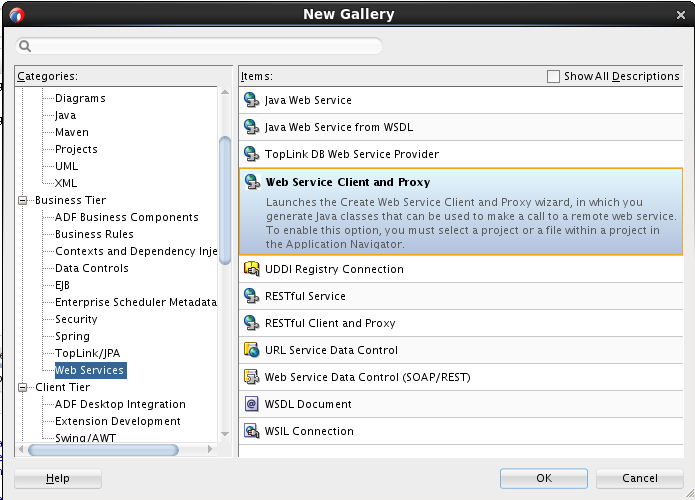695x500 pixels.
Task: Click the RESTful Service icon
Action: click(x=251, y=296)
